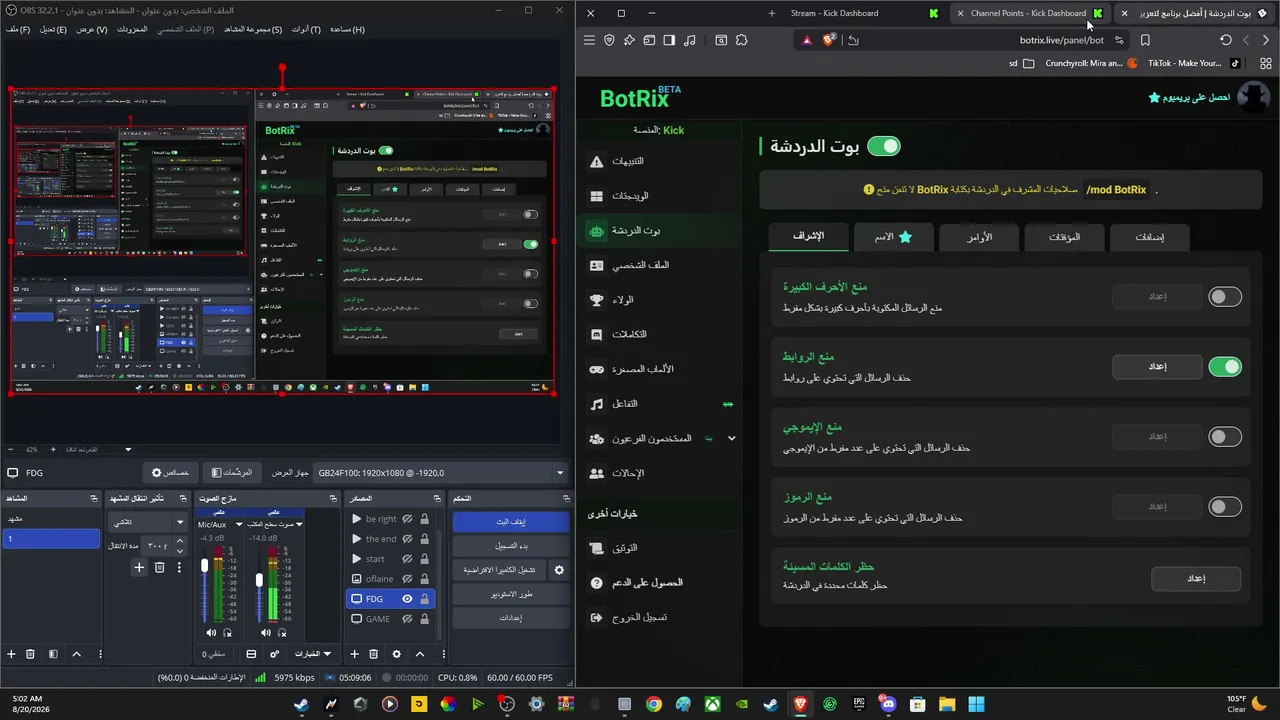Screen dimensions: 1280x720
Task: Open the Xbox app on taskbar
Action: coord(712,704)
